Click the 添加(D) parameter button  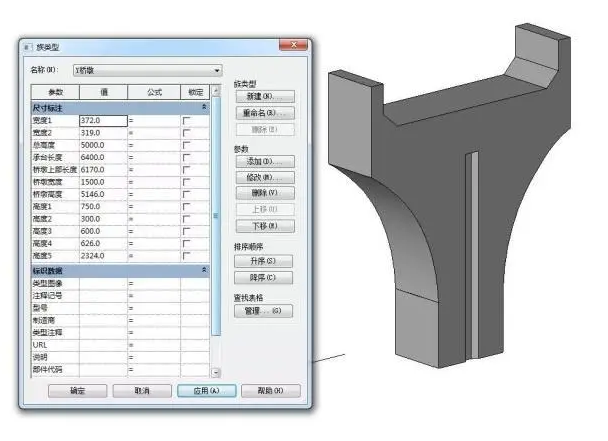point(265,161)
